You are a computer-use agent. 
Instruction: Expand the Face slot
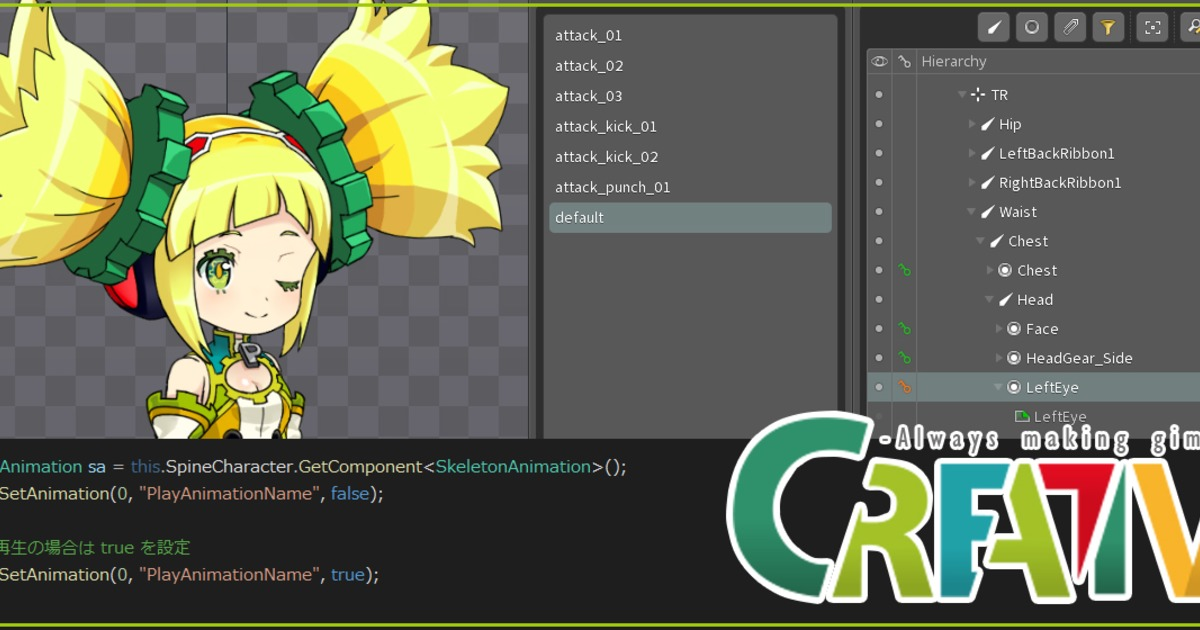[999, 329]
